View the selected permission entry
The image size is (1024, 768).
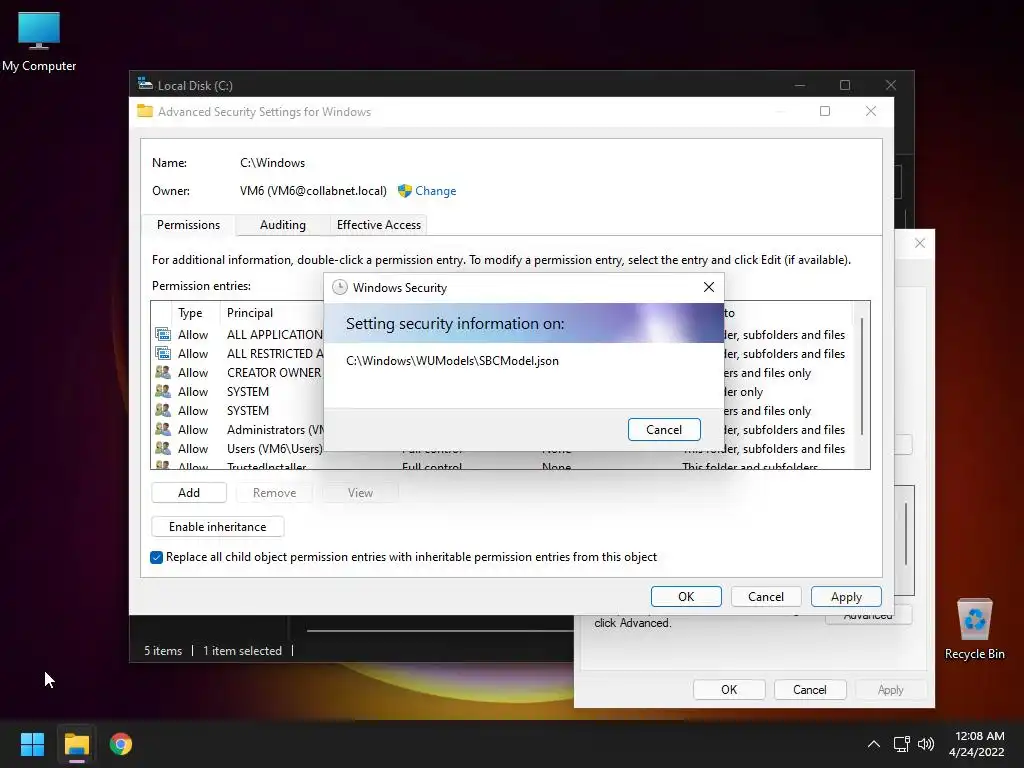[x=360, y=492]
